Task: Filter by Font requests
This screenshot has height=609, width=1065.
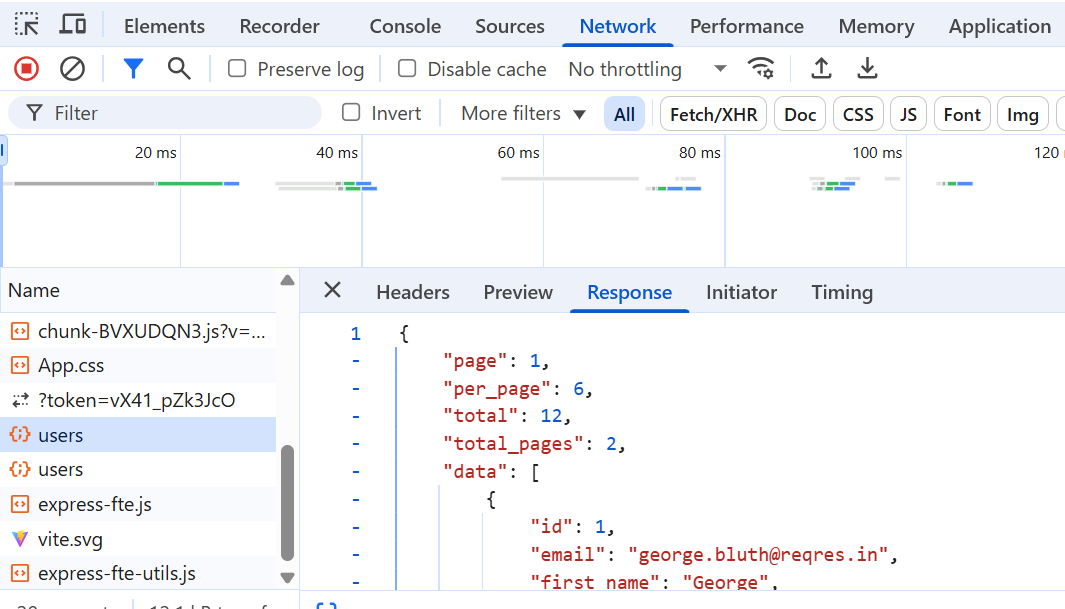Action: point(962,114)
